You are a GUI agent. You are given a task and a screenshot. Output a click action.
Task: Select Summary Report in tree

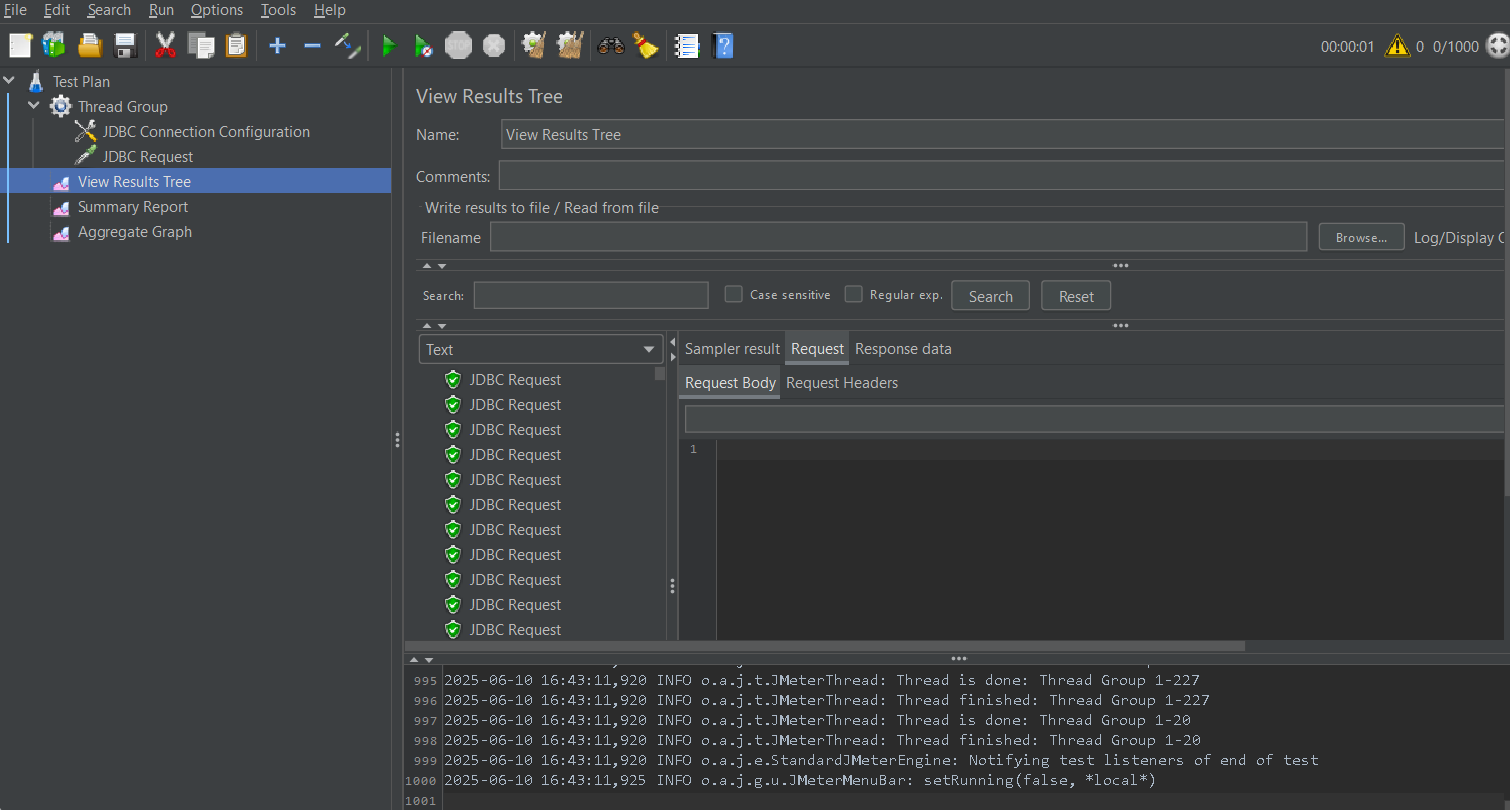(133, 206)
